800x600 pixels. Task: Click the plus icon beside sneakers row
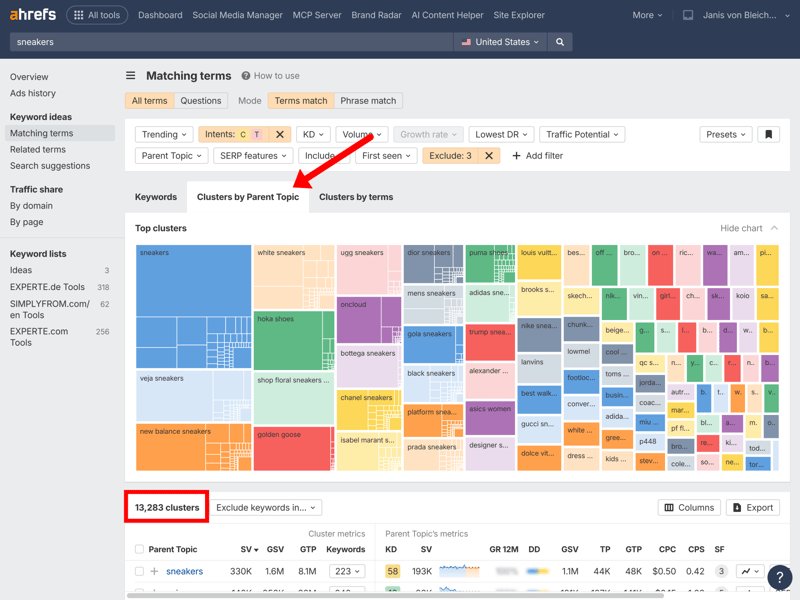(154, 572)
